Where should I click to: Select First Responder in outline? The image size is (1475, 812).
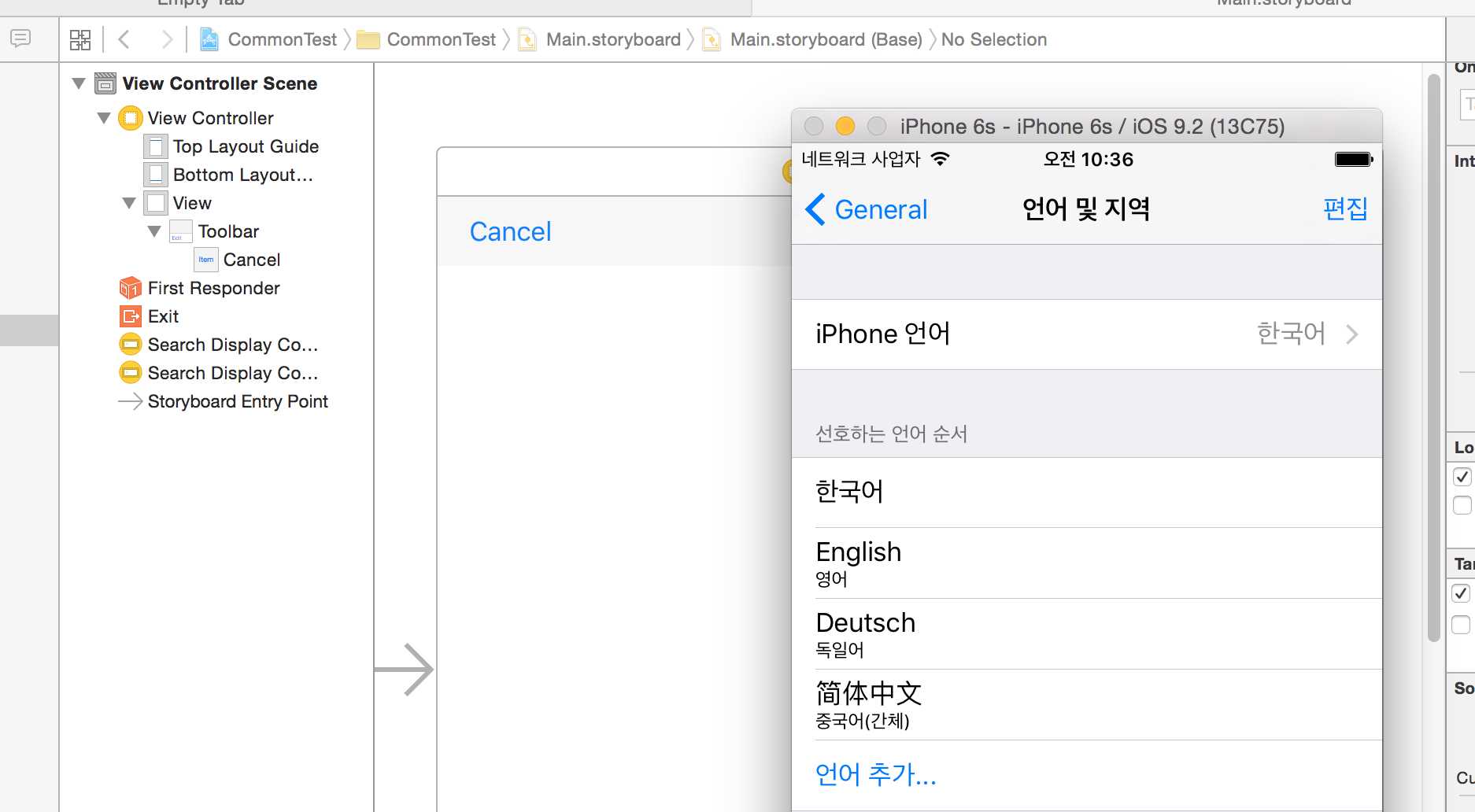(213, 288)
